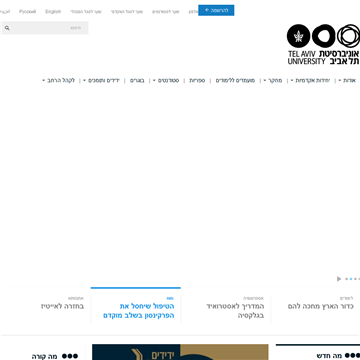Click the search magnifier icon
Screen dimensions: 360x360
(x=7, y=28)
